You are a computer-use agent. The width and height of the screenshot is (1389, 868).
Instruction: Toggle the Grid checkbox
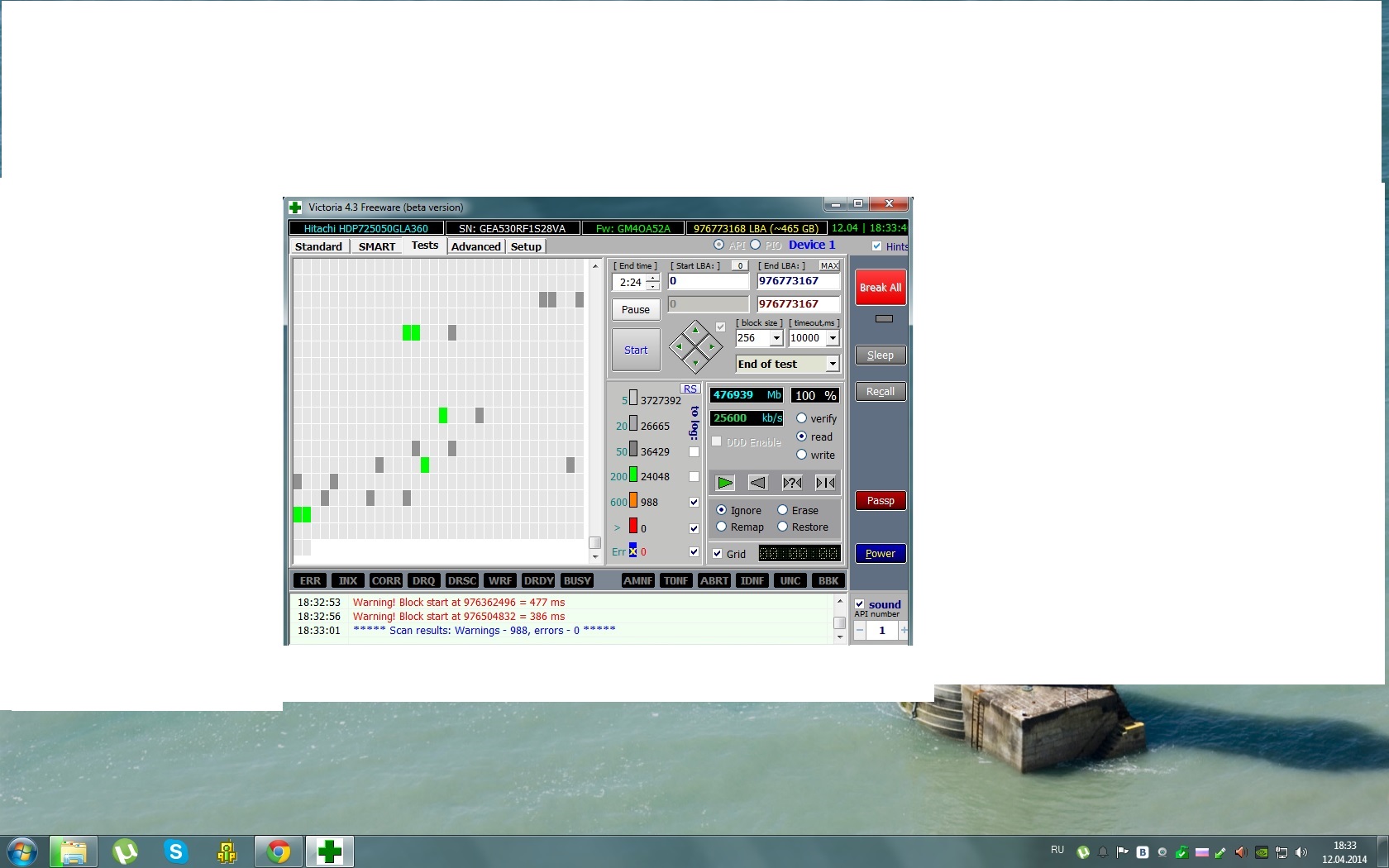click(x=718, y=554)
